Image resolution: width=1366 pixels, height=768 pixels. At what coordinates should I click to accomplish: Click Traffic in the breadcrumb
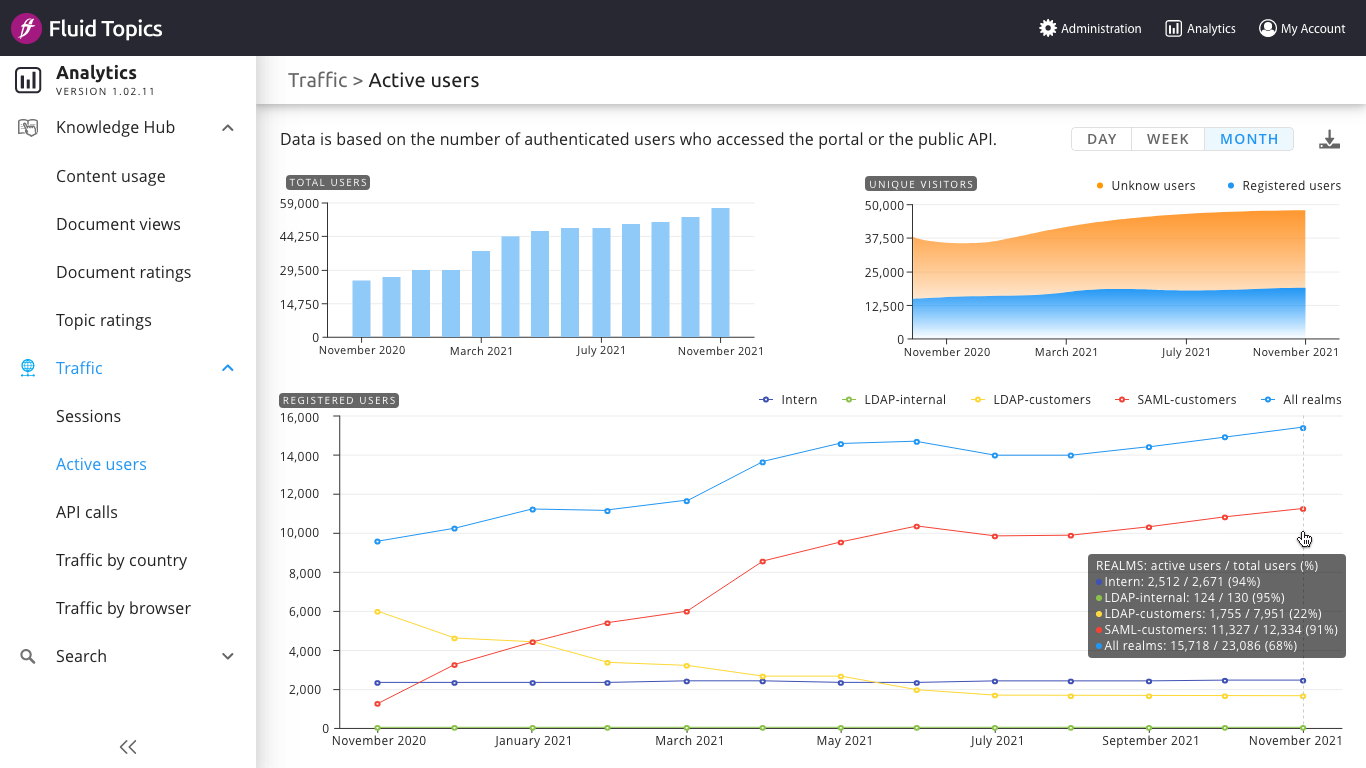[x=317, y=80]
